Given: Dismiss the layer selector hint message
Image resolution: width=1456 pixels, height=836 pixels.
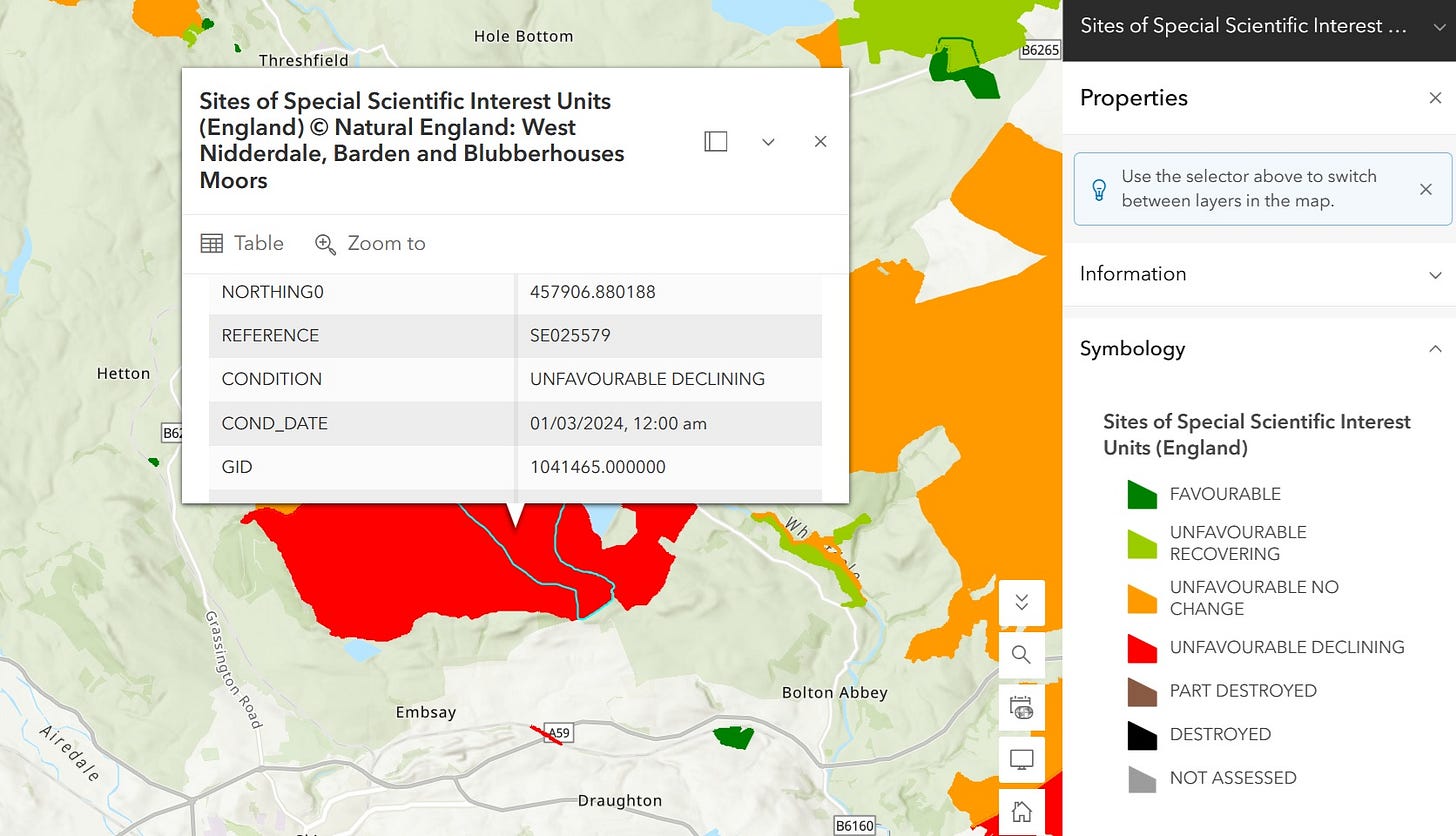Looking at the screenshot, I should [x=1426, y=189].
